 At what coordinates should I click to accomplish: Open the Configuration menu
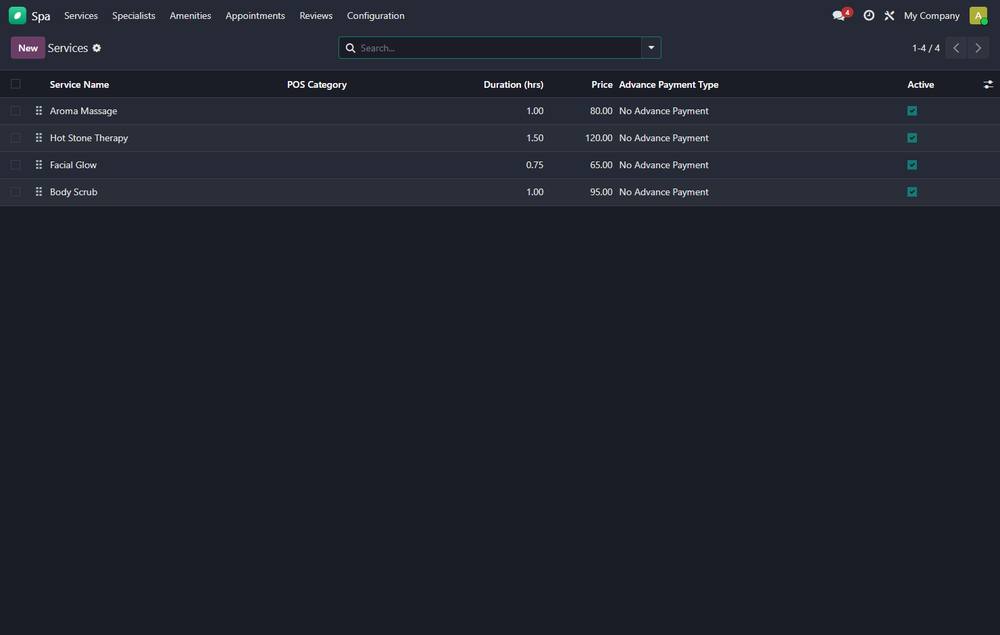[376, 15]
